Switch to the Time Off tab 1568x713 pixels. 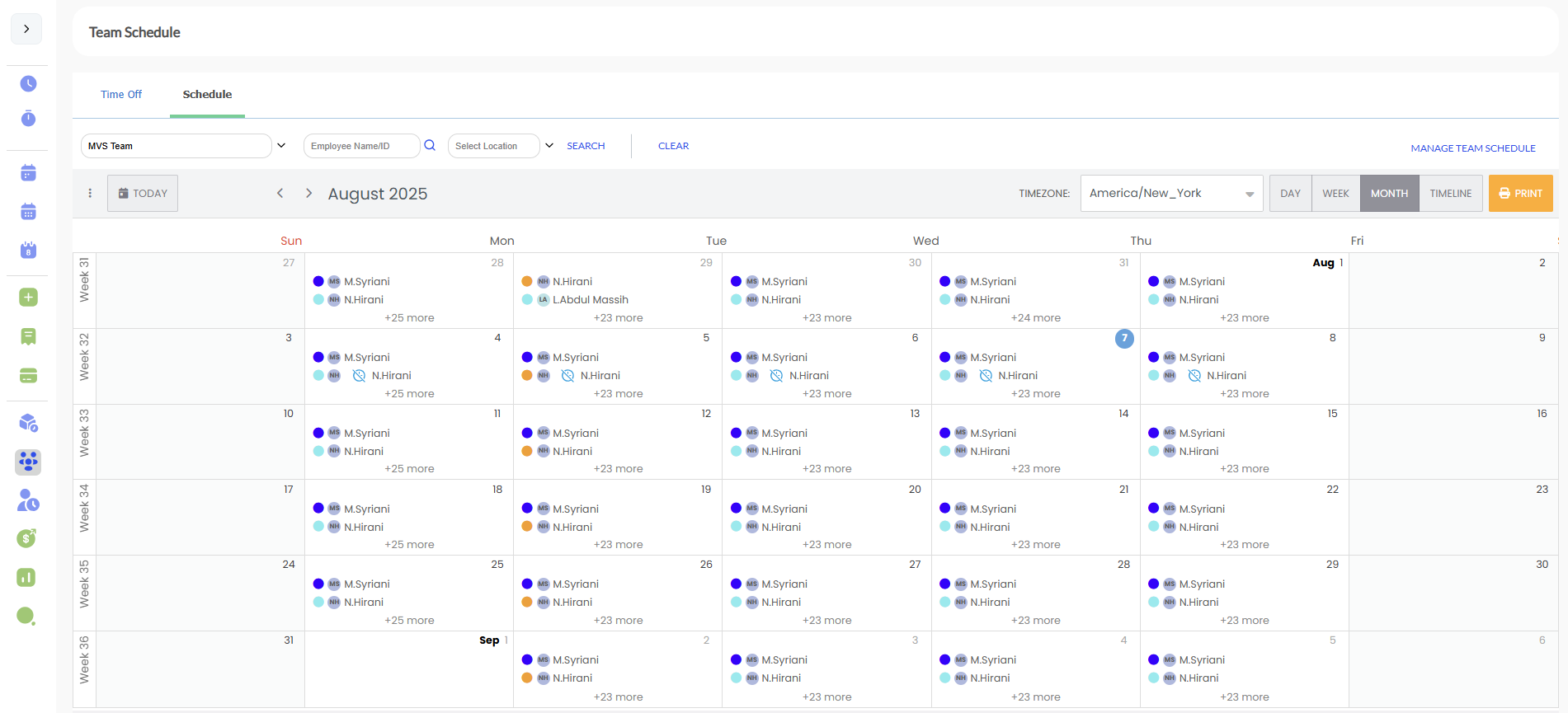(121, 95)
